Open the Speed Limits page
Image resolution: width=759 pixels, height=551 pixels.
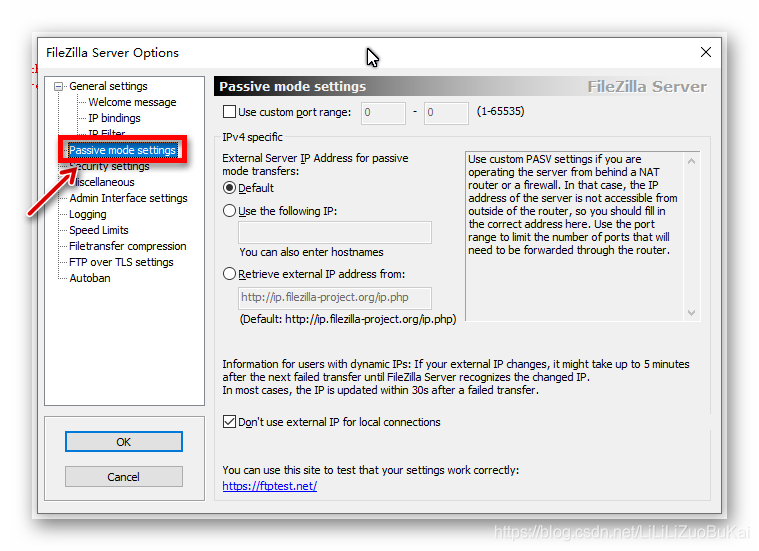(x=99, y=230)
